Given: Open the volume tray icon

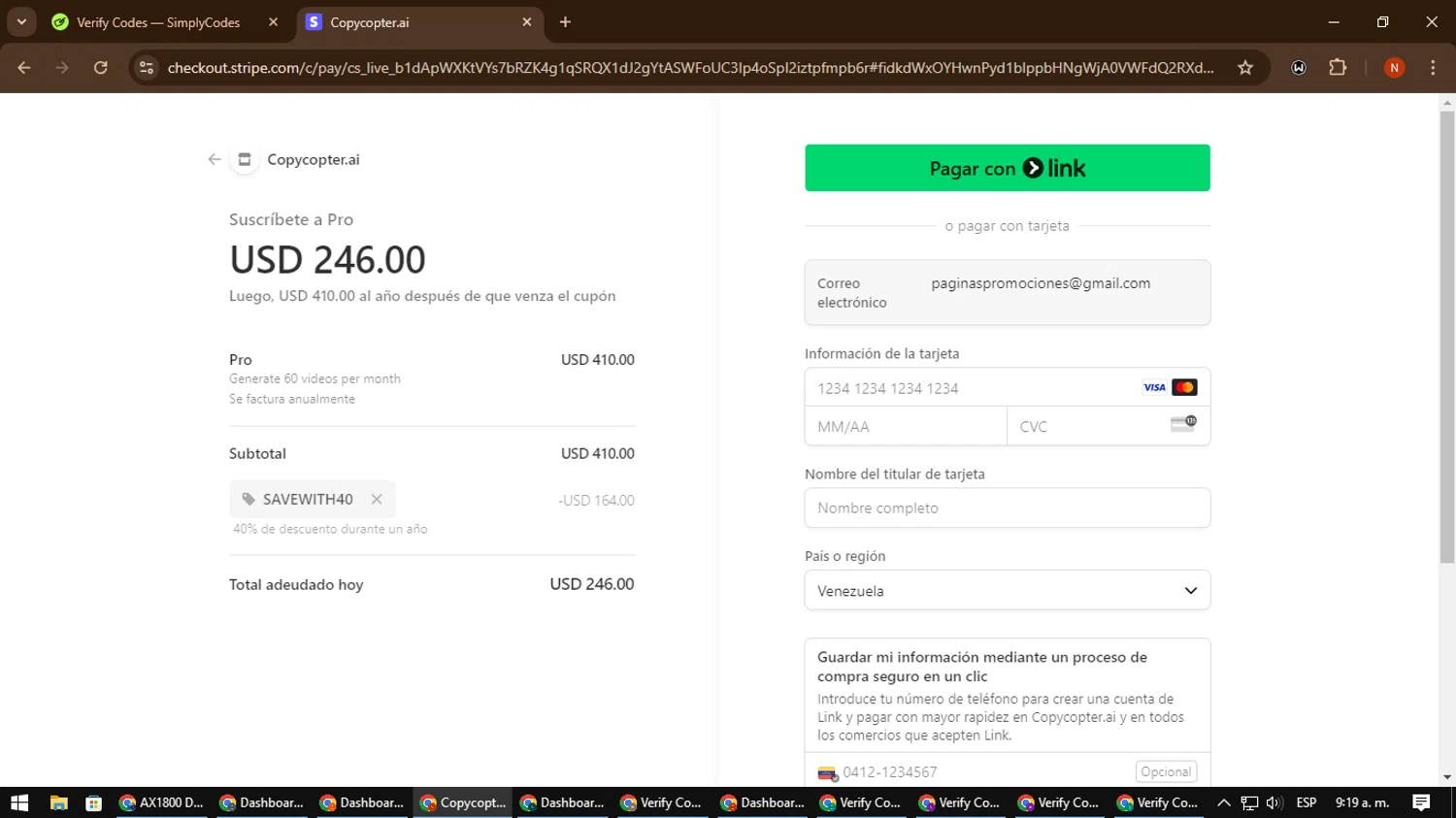Looking at the screenshot, I should click(1274, 802).
